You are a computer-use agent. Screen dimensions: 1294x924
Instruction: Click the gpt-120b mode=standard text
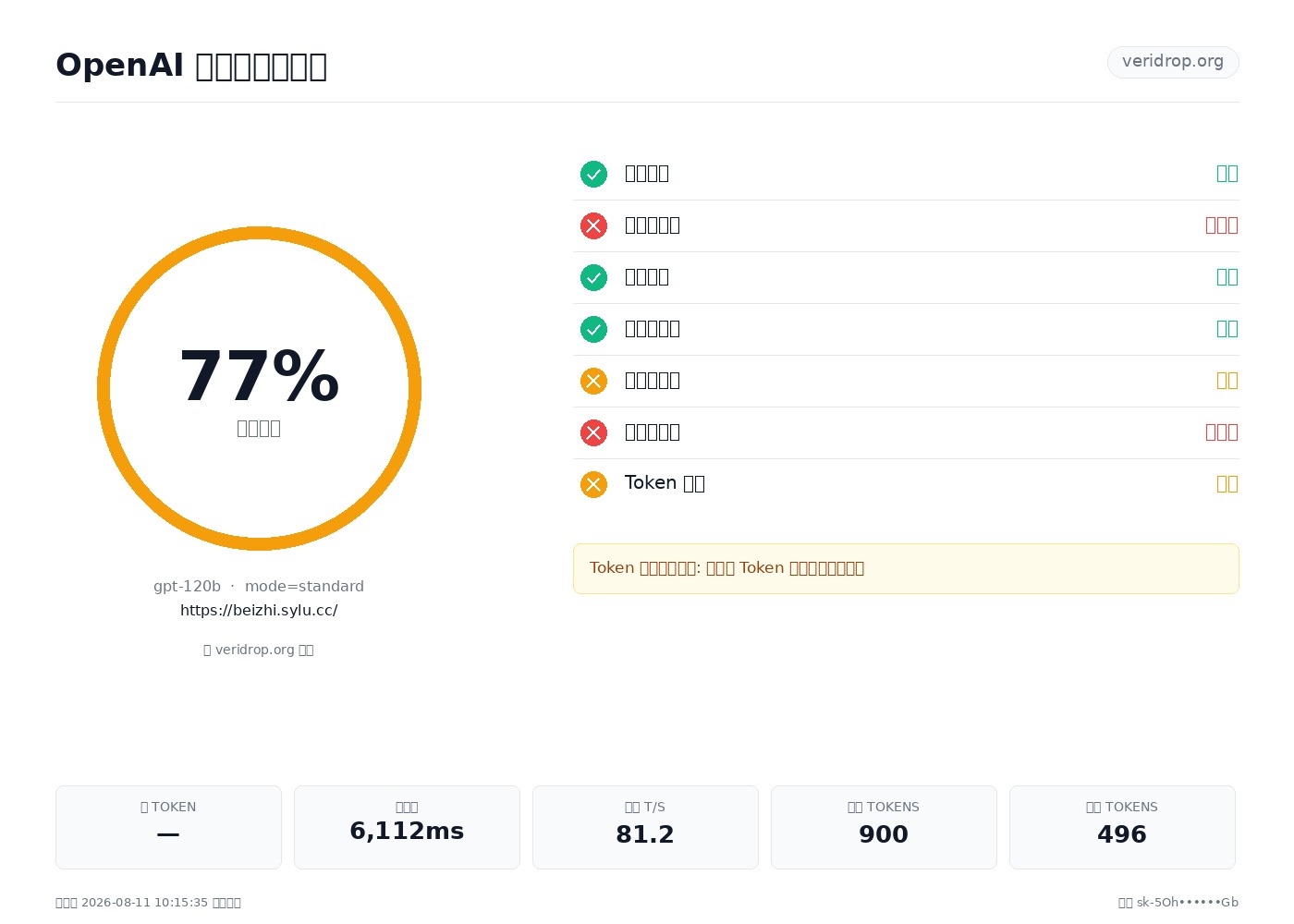[x=259, y=587]
